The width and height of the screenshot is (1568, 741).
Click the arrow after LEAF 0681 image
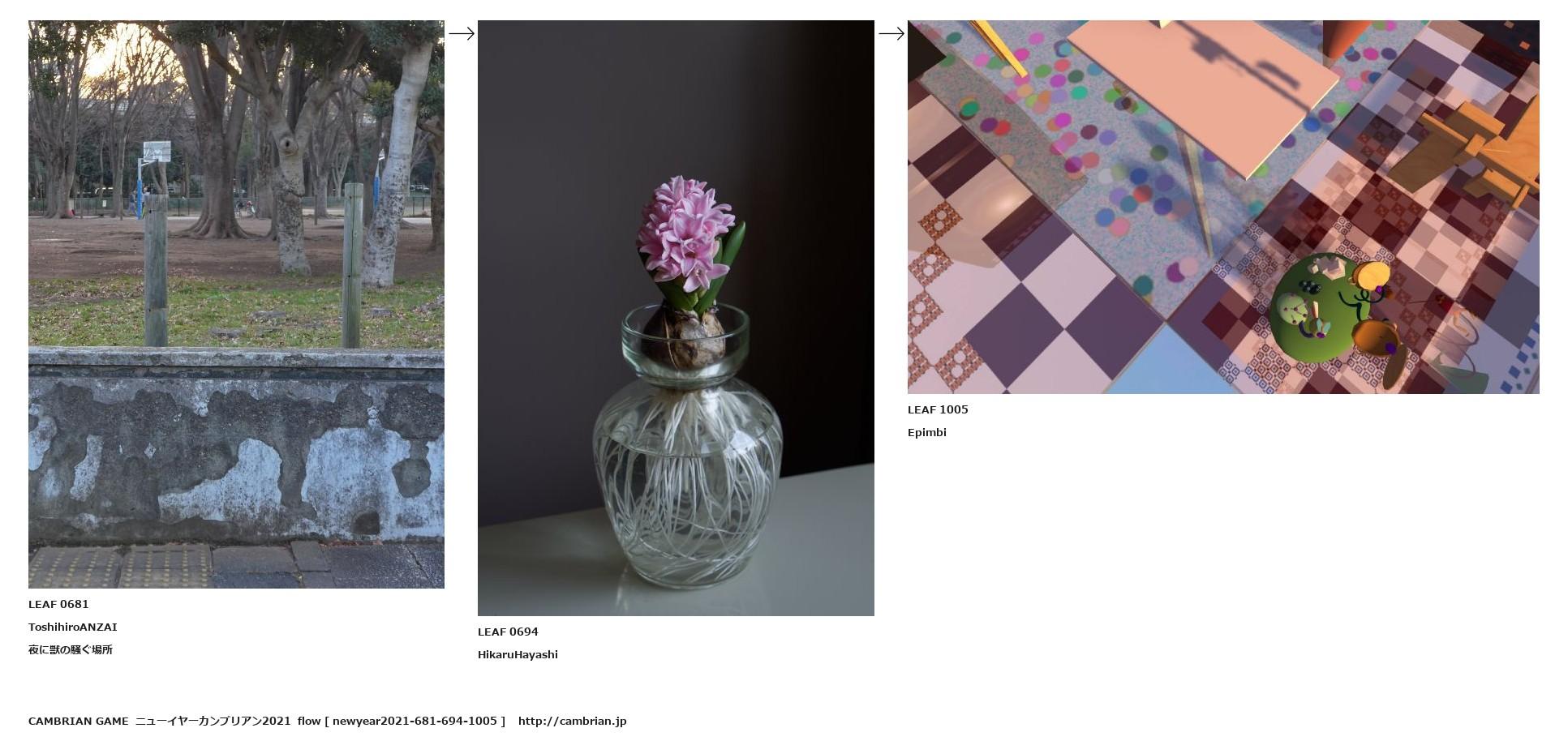pos(462,33)
